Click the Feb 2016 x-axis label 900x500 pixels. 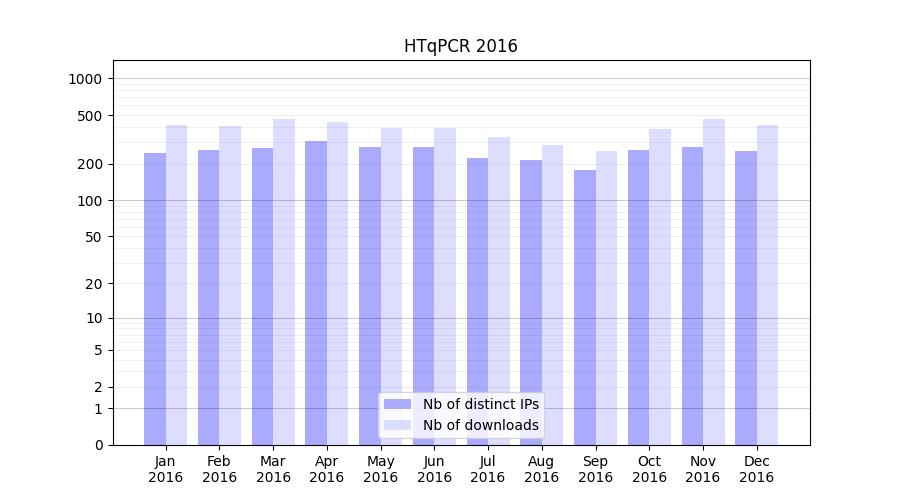pos(219,469)
